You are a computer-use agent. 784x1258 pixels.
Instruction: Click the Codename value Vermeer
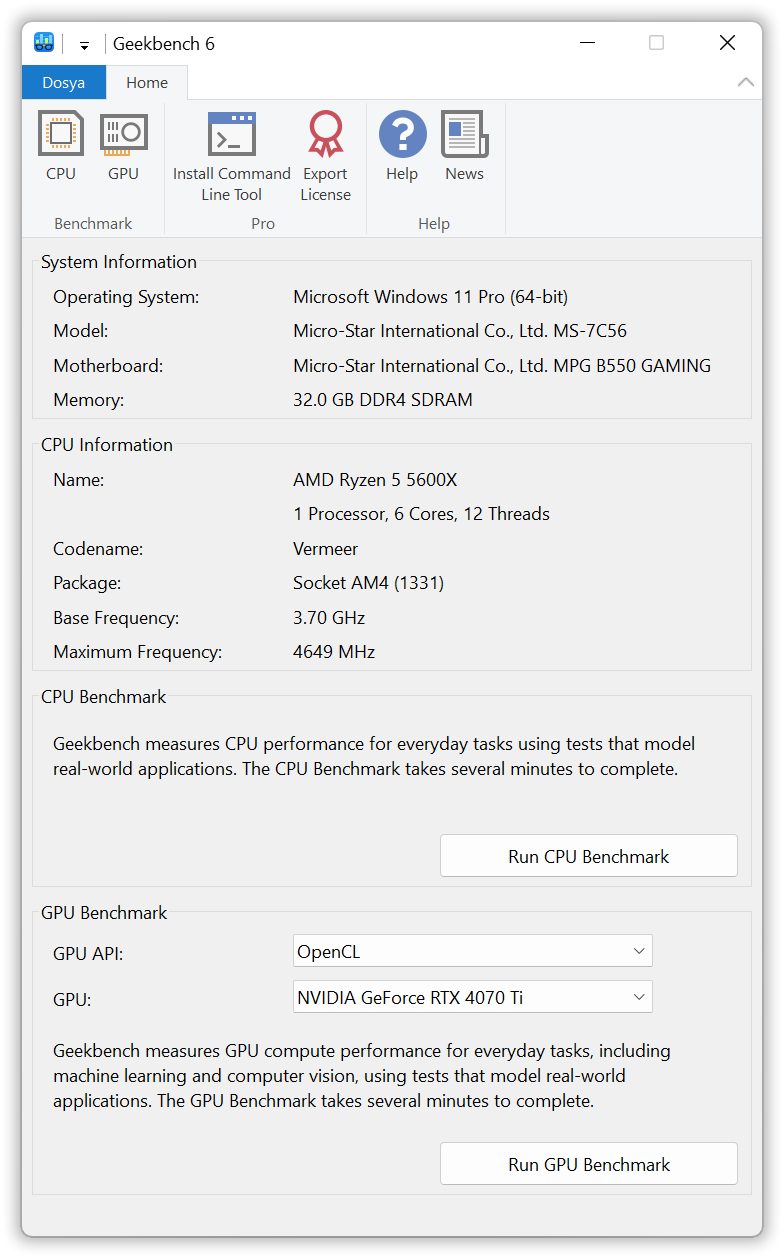pos(325,549)
